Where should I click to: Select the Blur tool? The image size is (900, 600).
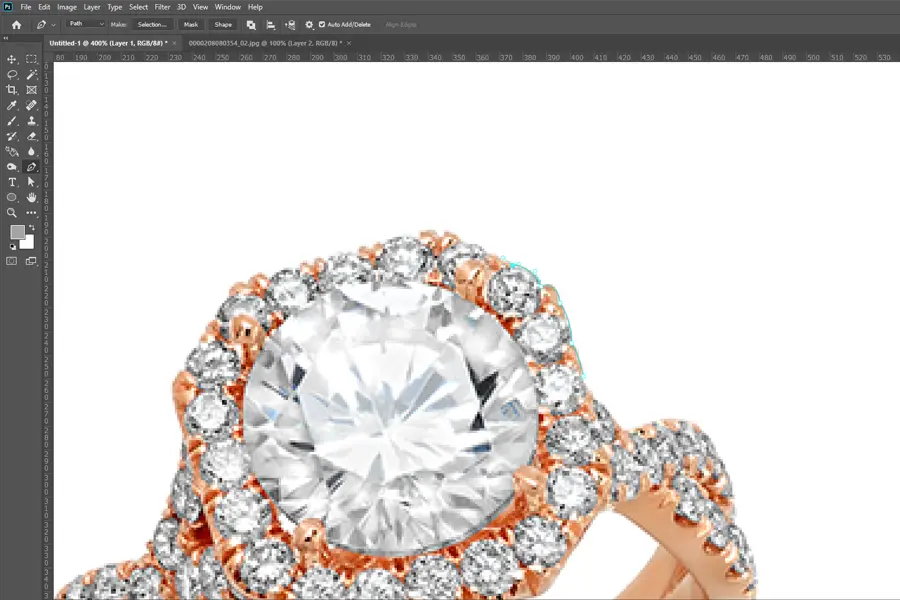pyautogui.click(x=32, y=152)
